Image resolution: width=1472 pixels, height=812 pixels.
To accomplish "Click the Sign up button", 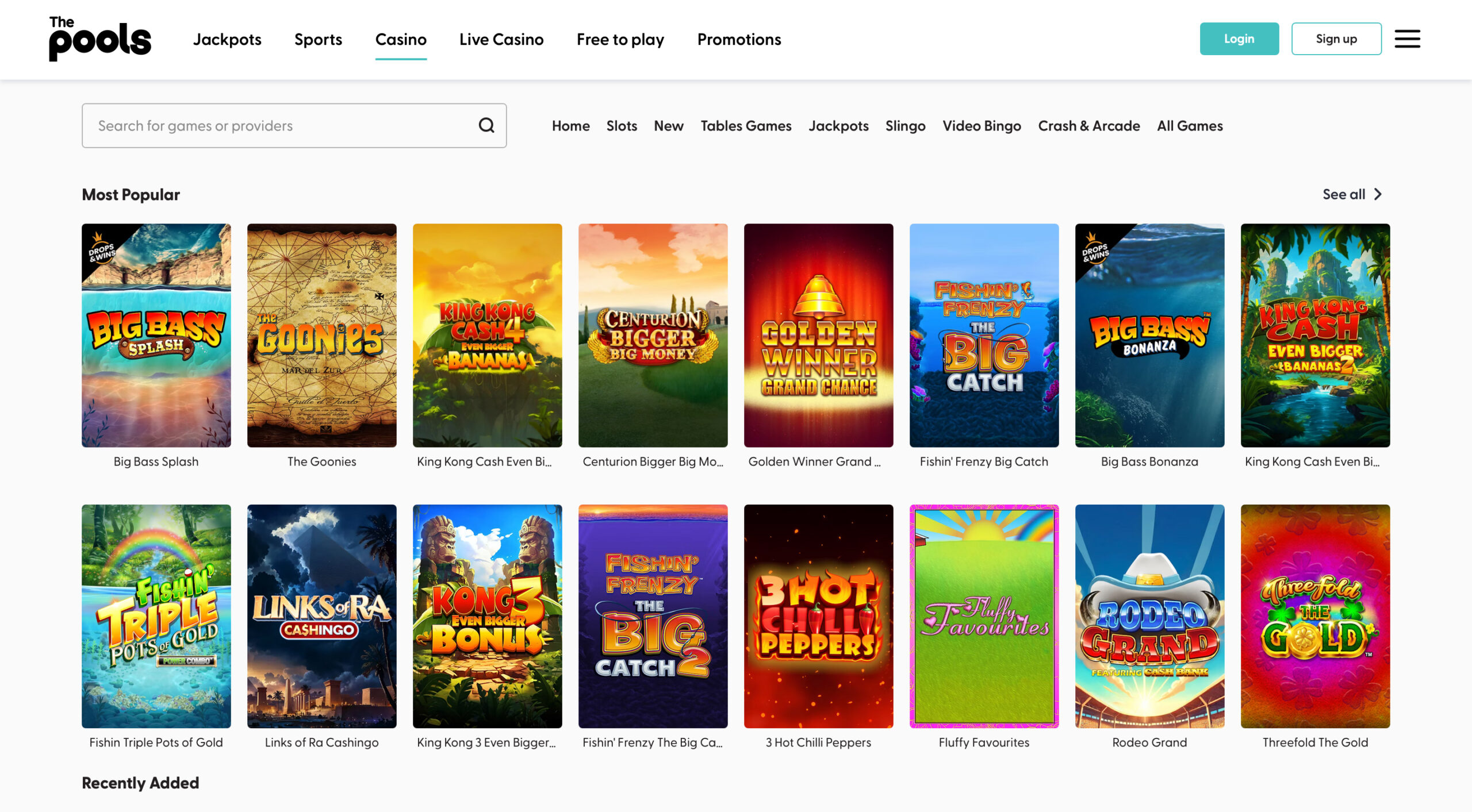I will 1336,39.
